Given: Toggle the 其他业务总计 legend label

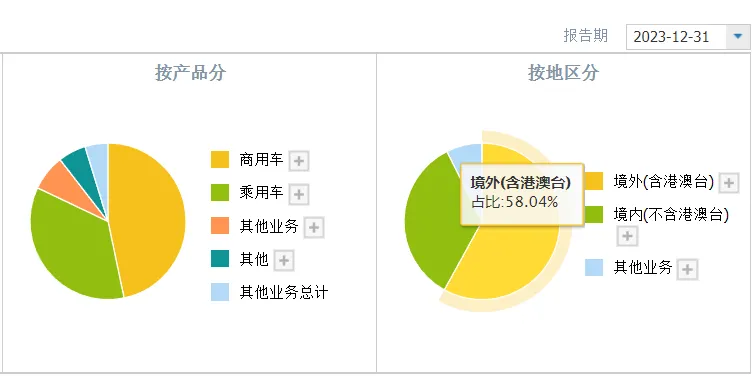Looking at the screenshot, I should [x=284, y=292].
